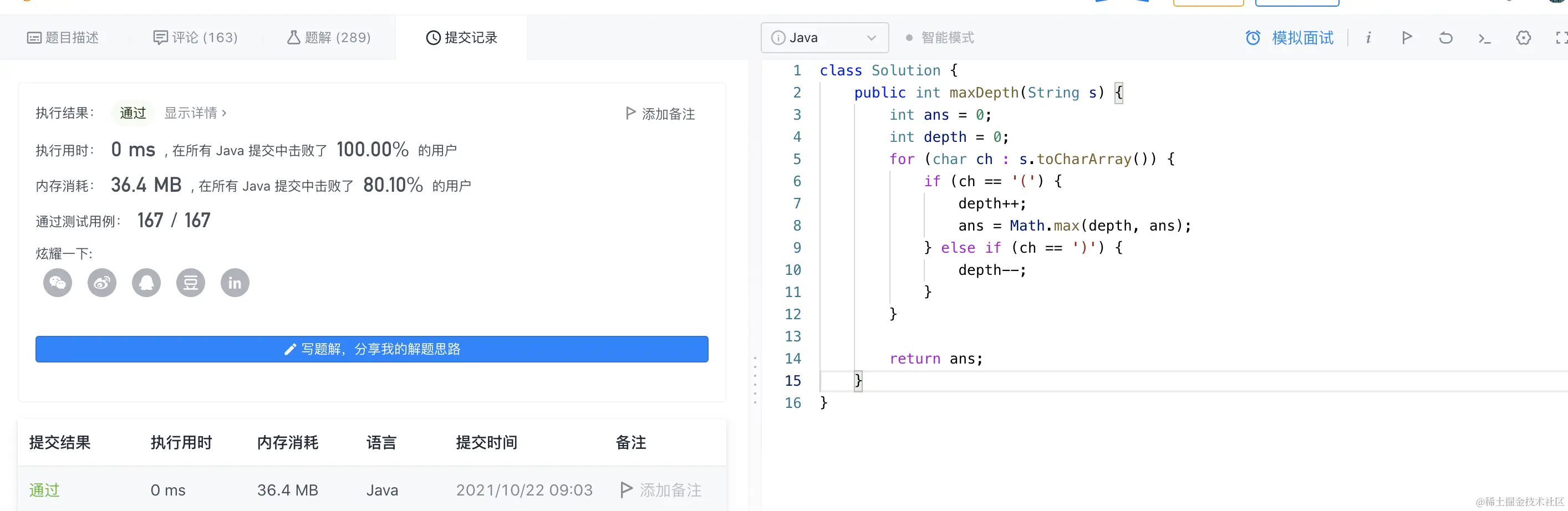The width and height of the screenshot is (1568, 511).
Task: Start 模拟面试 mock interview
Action: coord(1302,38)
